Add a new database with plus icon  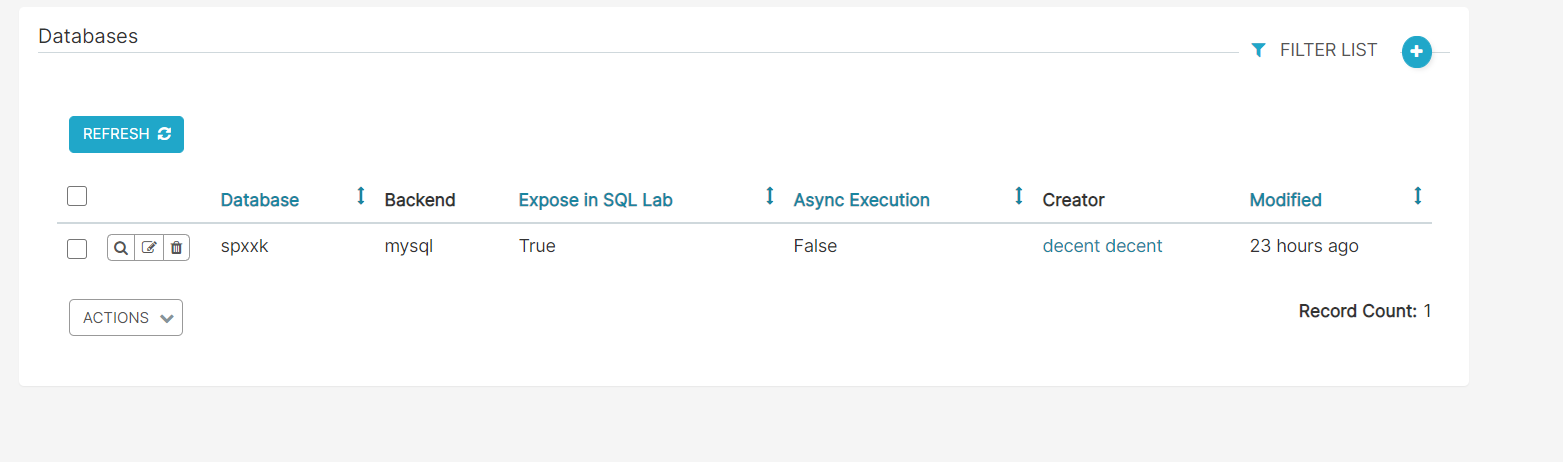point(1416,51)
